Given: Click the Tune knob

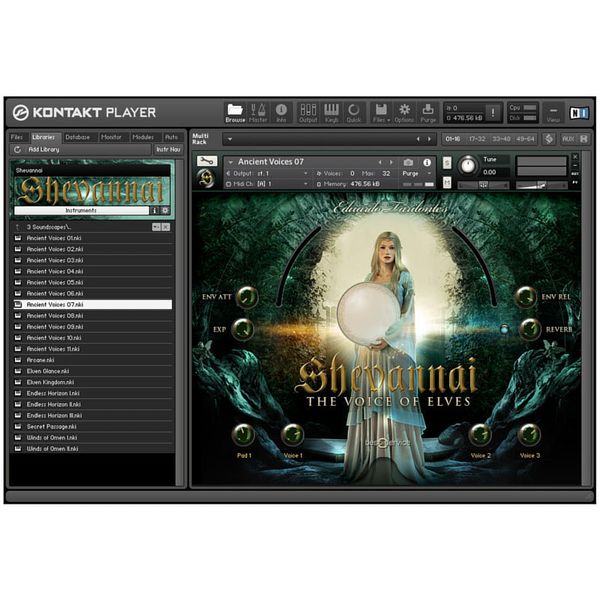Looking at the screenshot, I should [467, 165].
